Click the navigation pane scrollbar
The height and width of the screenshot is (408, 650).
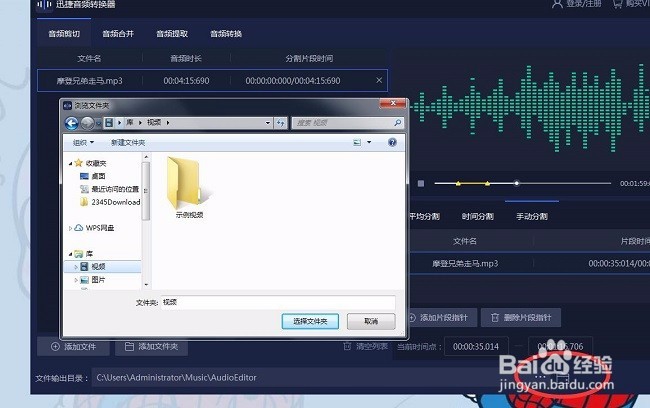(x=146, y=191)
